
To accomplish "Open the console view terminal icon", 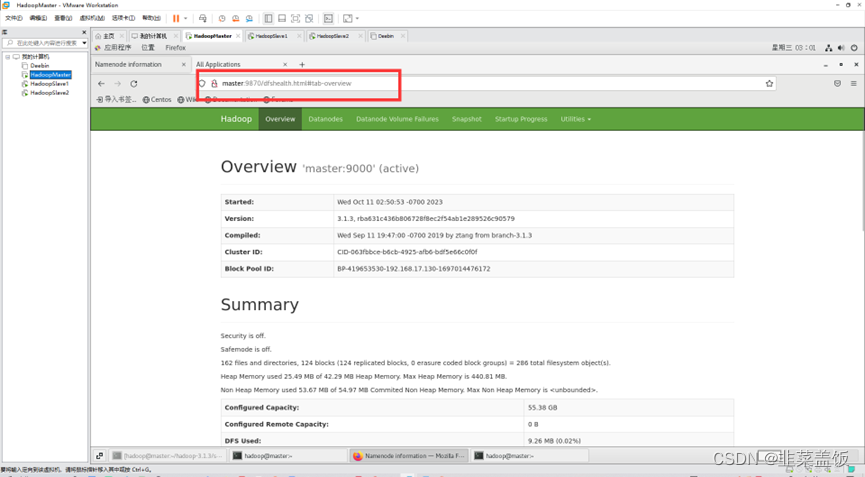I will pyautogui.click(x=328, y=18).
